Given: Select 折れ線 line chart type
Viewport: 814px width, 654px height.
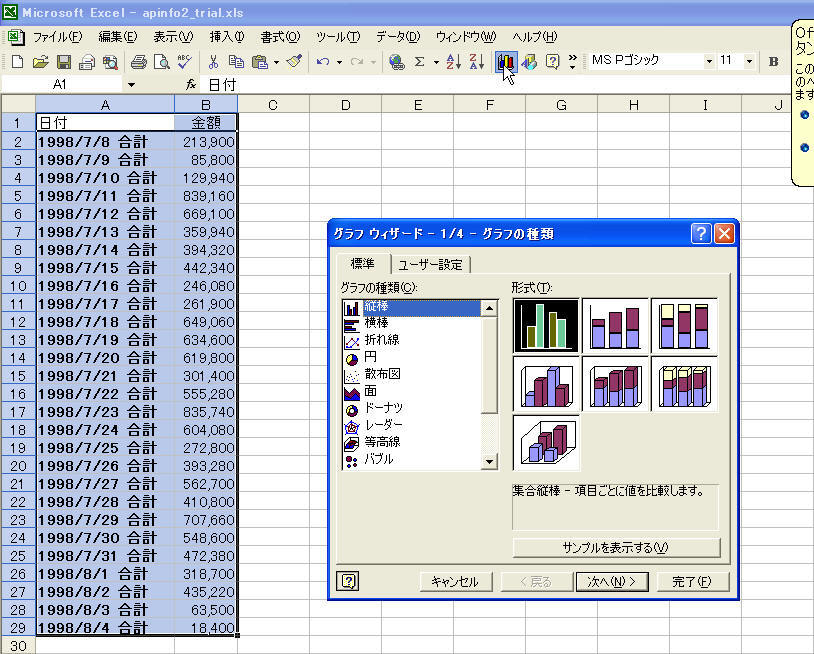Looking at the screenshot, I should (x=381, y=340).
